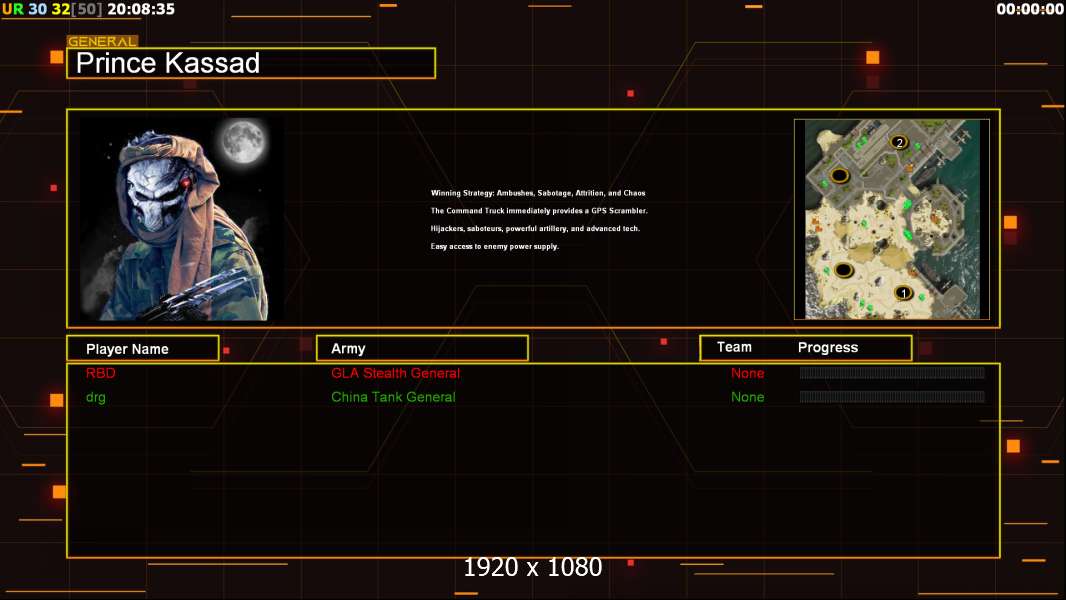Click the map preview thumbnail

tap(892, 219)
